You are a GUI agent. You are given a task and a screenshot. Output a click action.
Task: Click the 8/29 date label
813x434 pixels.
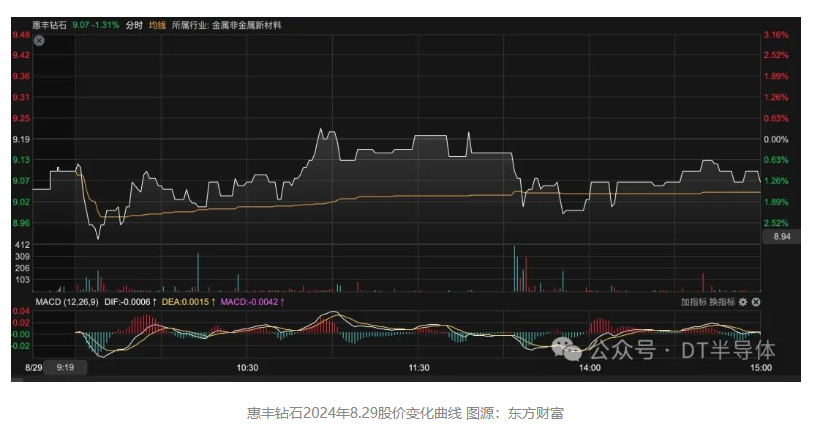coord(34,368)
